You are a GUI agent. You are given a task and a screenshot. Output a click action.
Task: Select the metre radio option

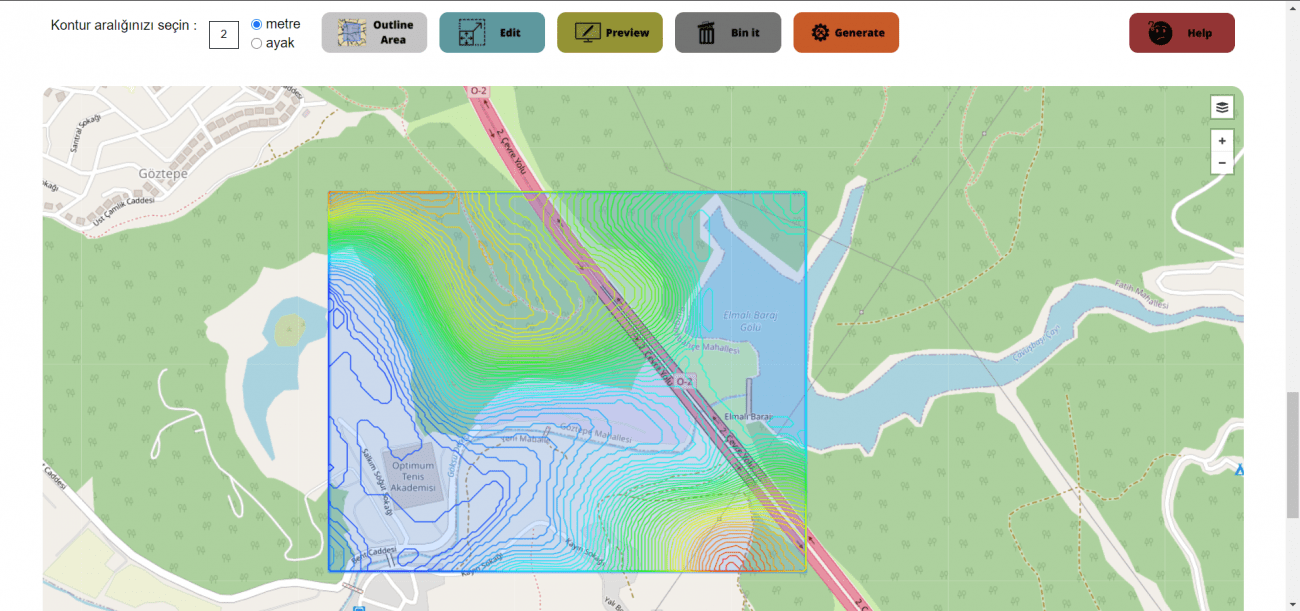click(257, 24)
